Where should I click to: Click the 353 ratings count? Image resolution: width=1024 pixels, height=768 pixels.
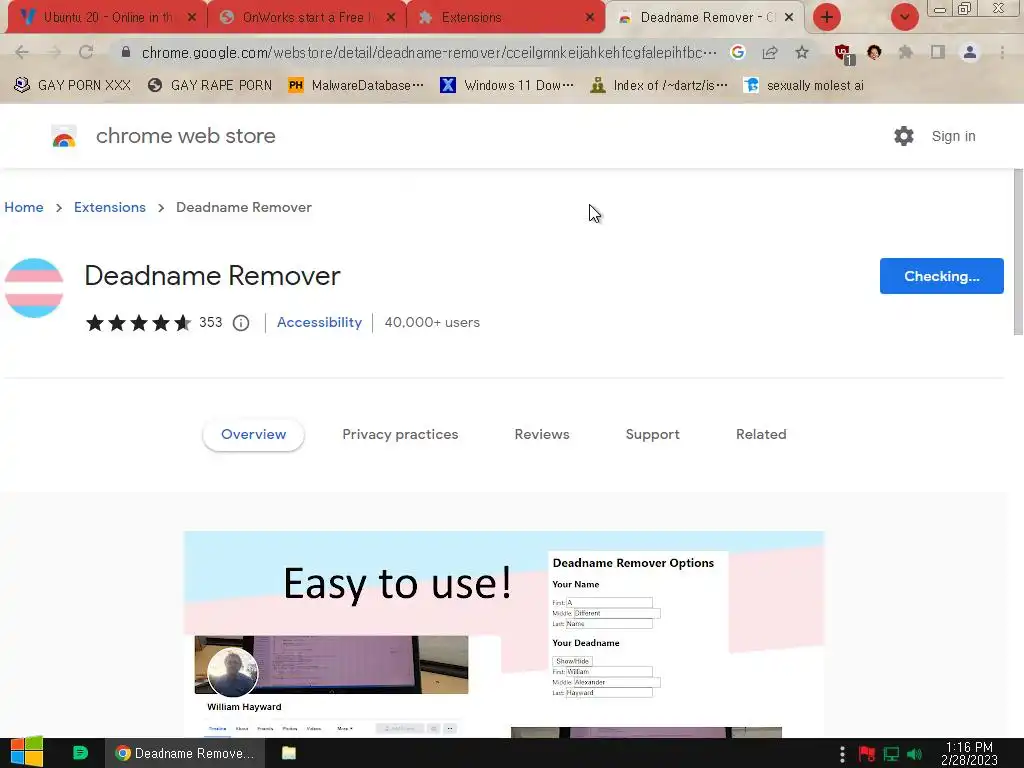(x=210, y=323)
